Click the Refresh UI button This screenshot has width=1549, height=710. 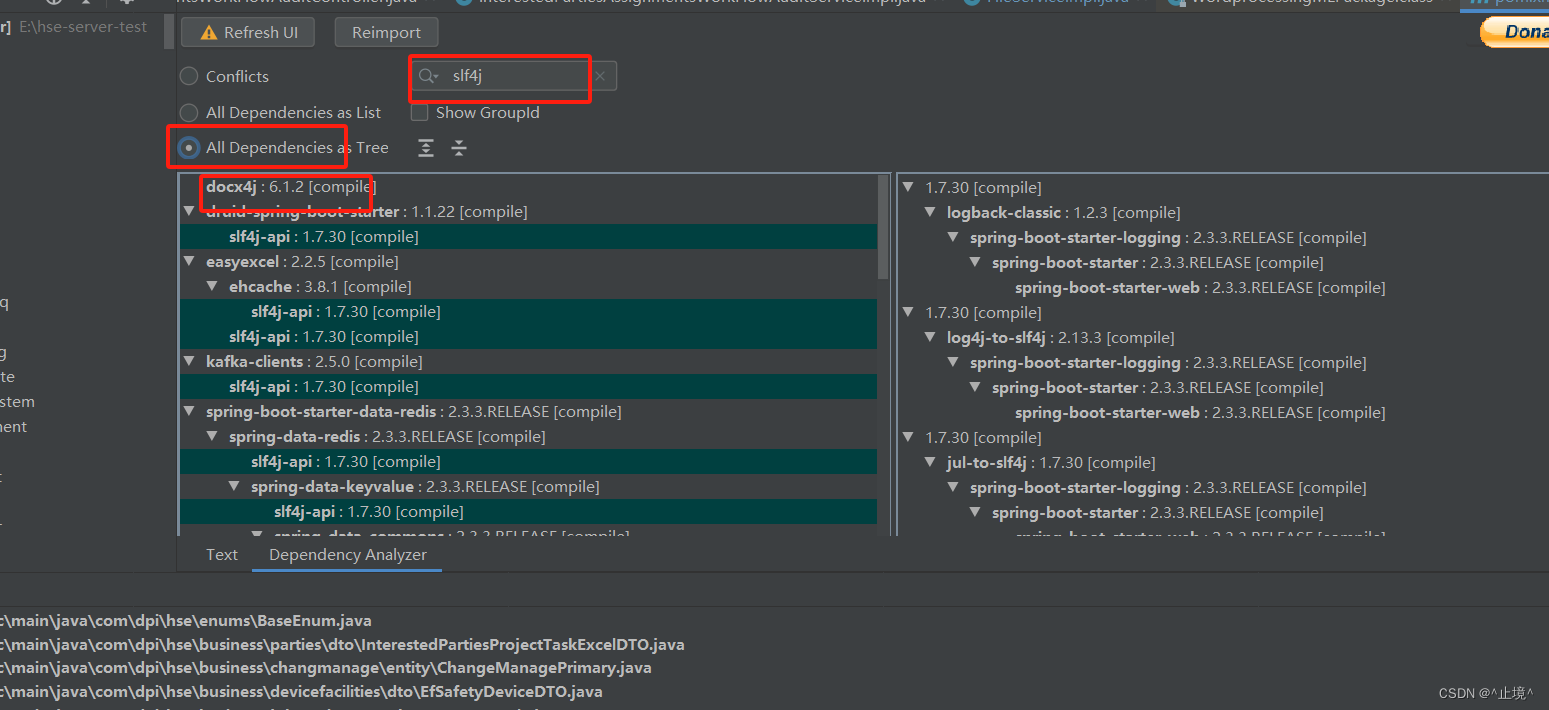click(248, 32)
